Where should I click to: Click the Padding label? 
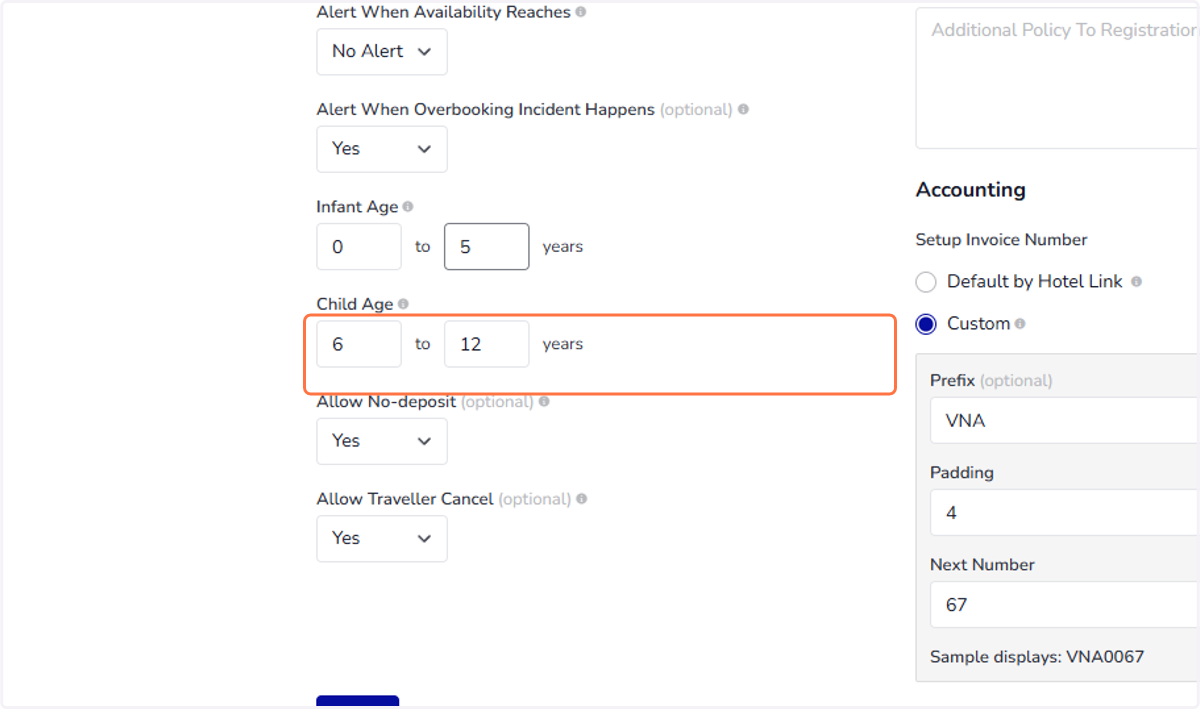pyautogui.click(x=962, y=473)
